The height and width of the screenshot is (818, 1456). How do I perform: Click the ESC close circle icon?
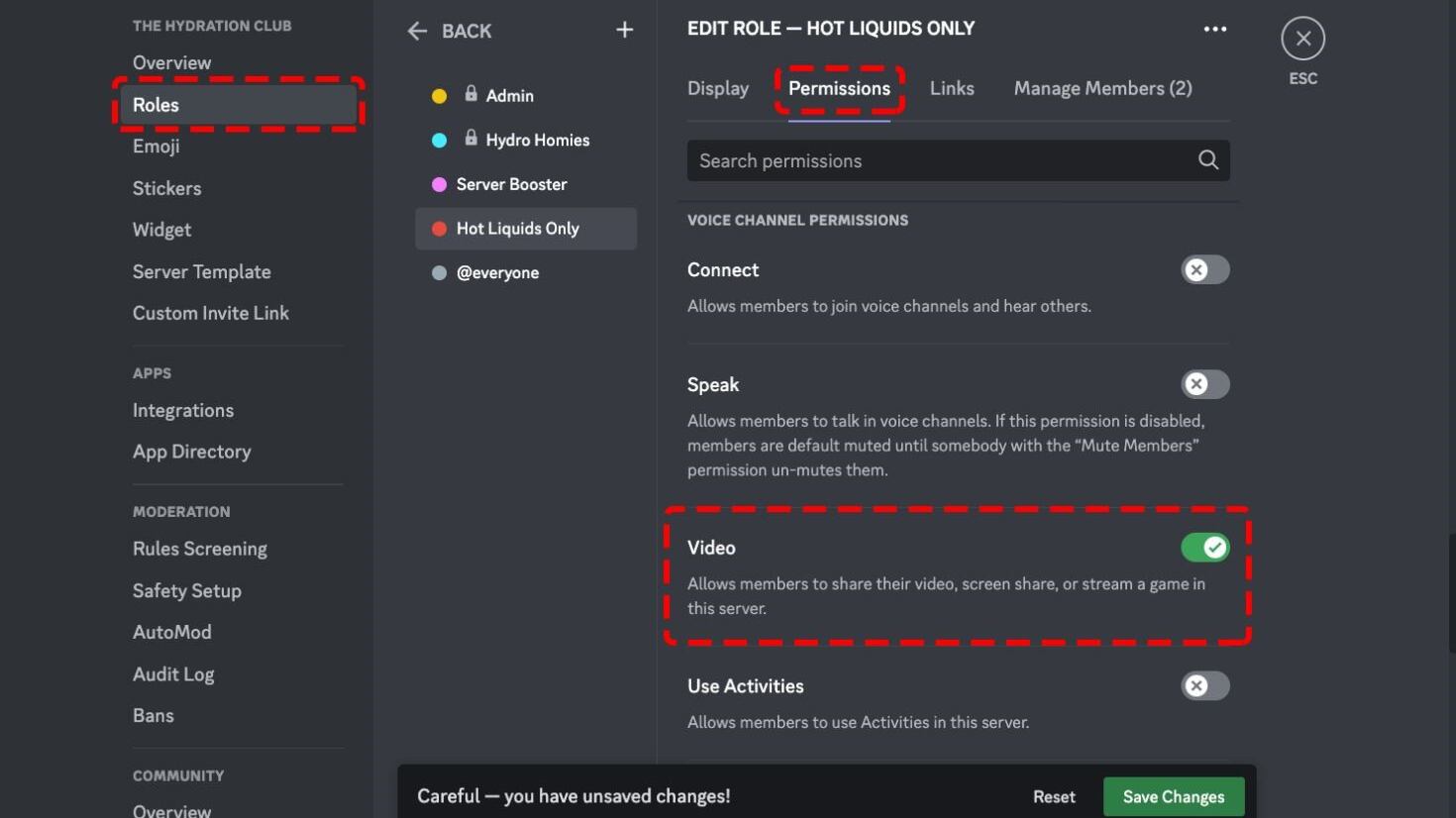click(x=1302, y=39)
